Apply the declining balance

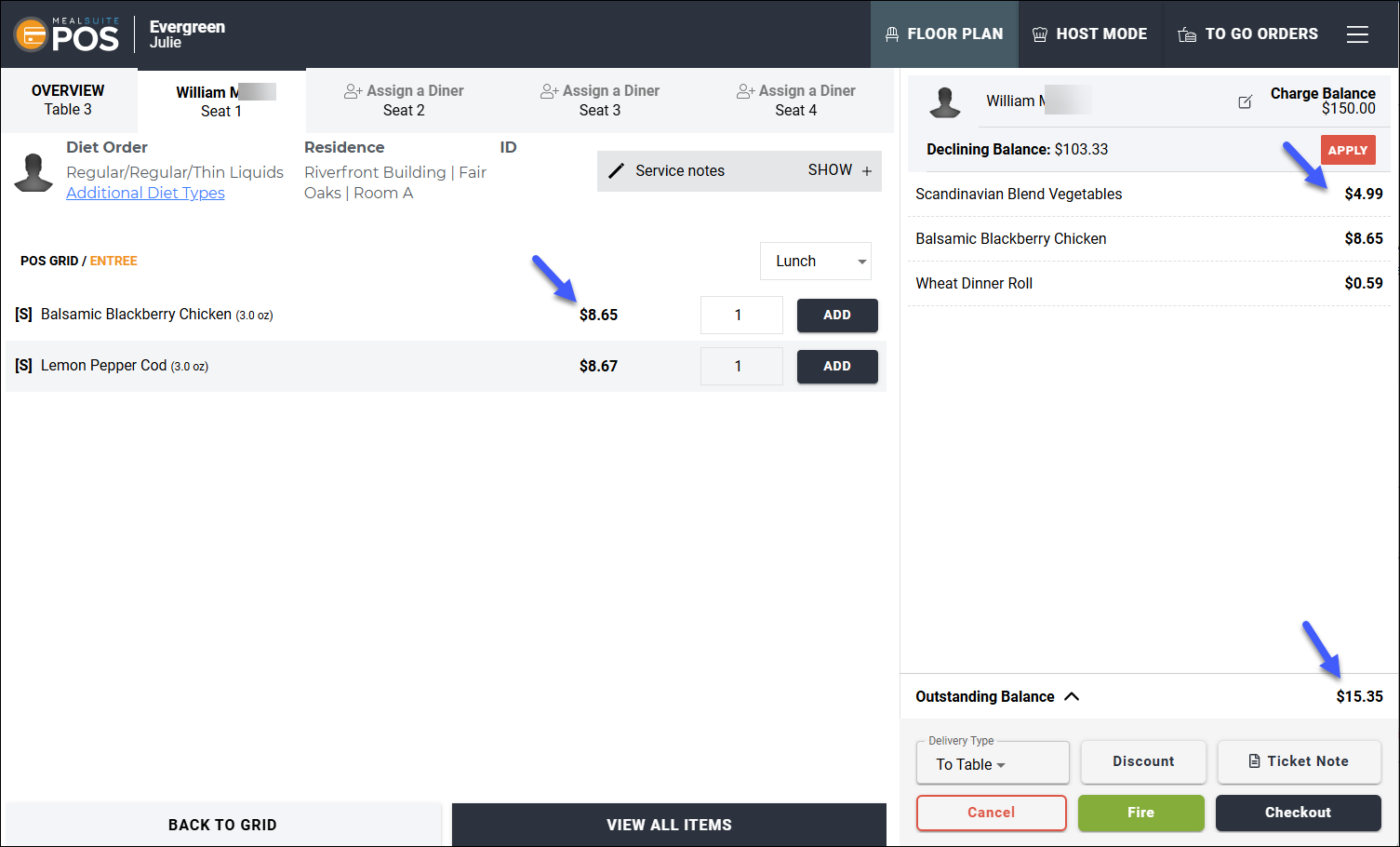(1348, 150)
